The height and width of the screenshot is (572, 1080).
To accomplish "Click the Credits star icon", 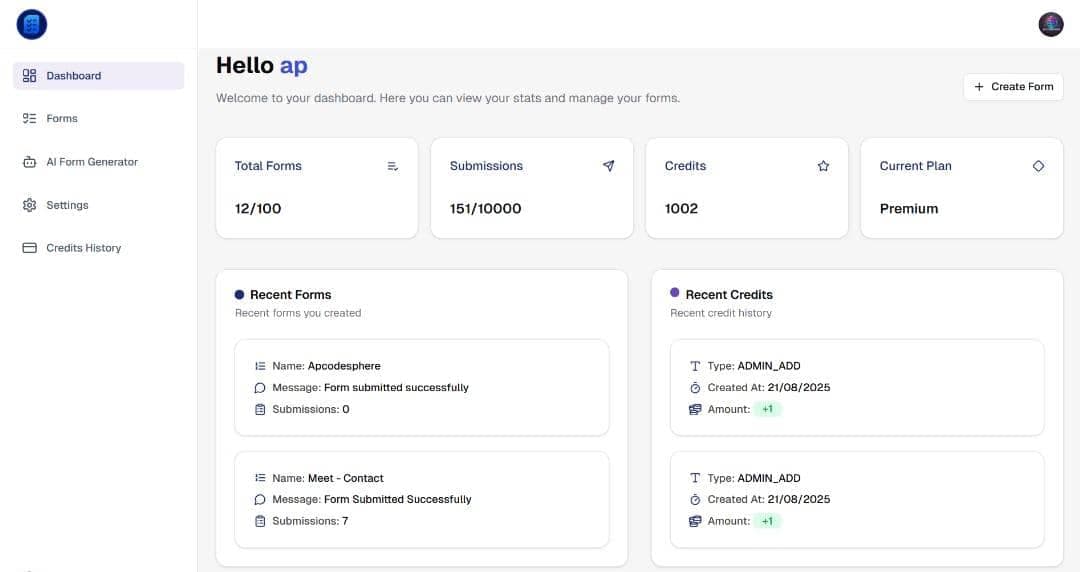I will tap(823, 166).
